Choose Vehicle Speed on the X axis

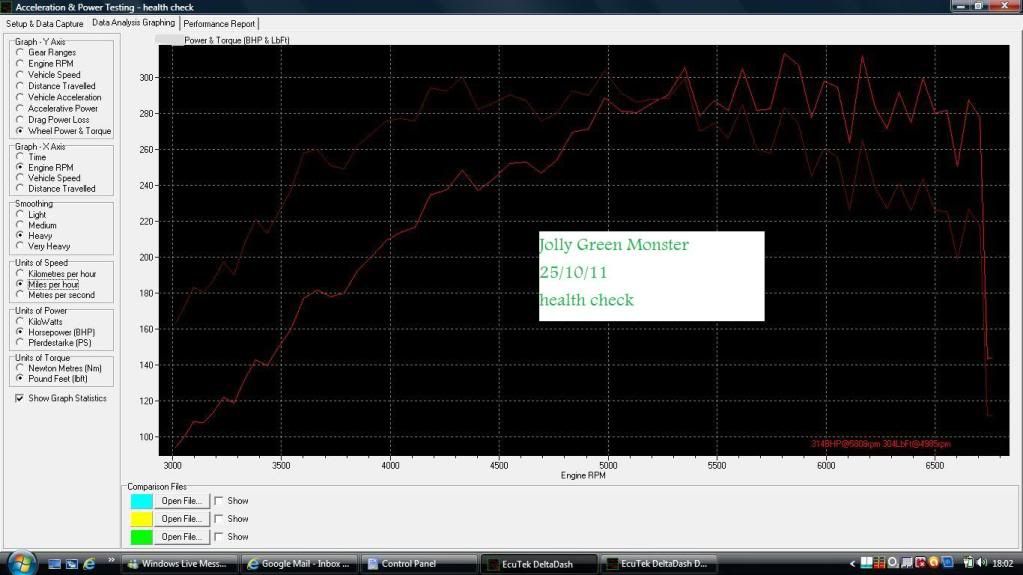coord(20,178)
